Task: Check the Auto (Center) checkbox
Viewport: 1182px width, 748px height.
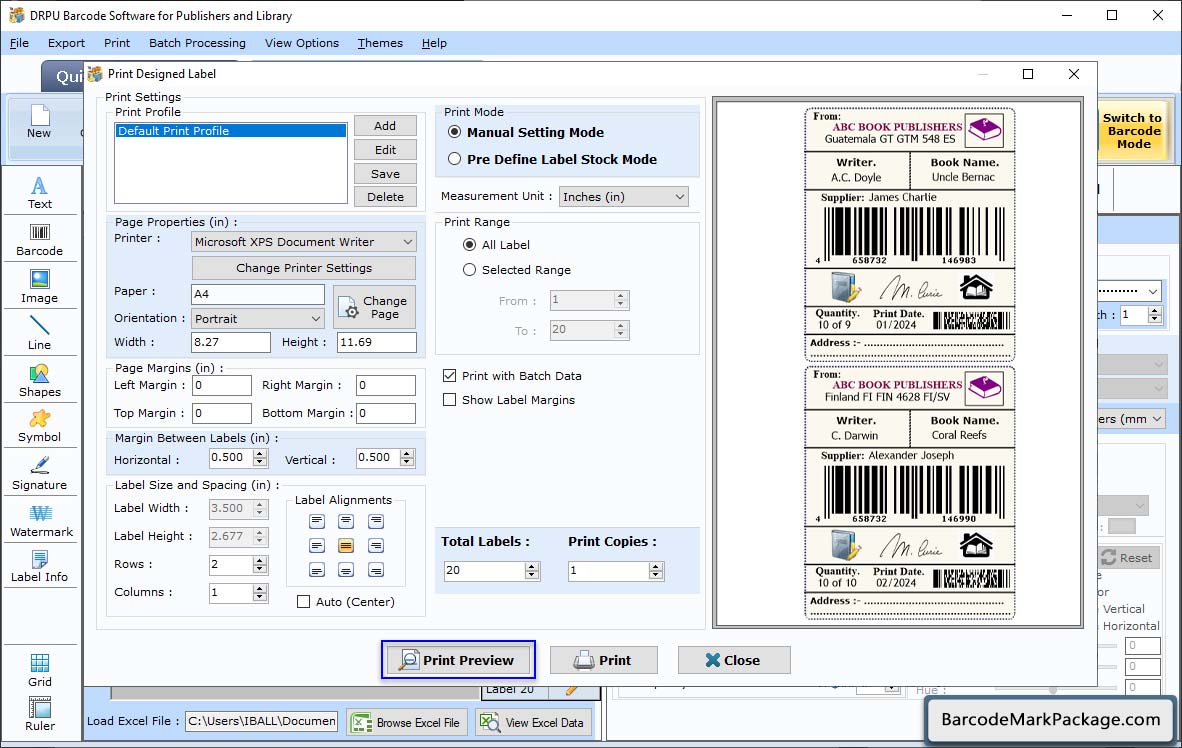Action: [x=304, y=602]
